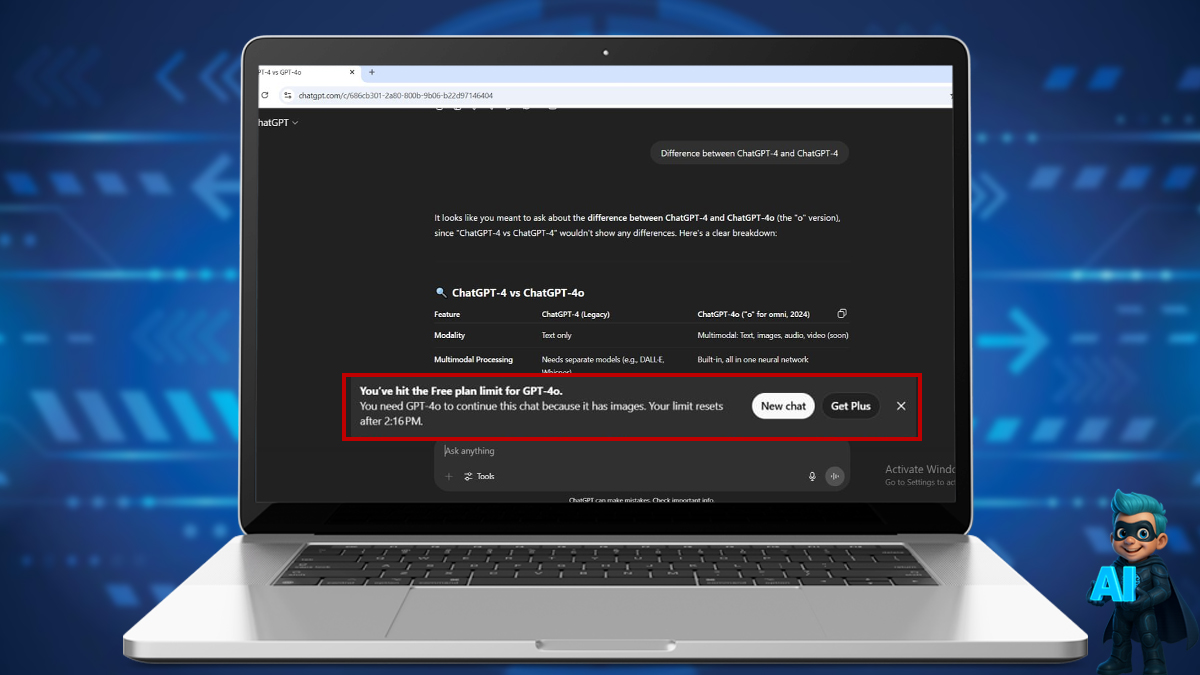Start a new chat from the limit banner
Screen dimensions: 1200x675
pyautogui.click(x=783, y=406)
